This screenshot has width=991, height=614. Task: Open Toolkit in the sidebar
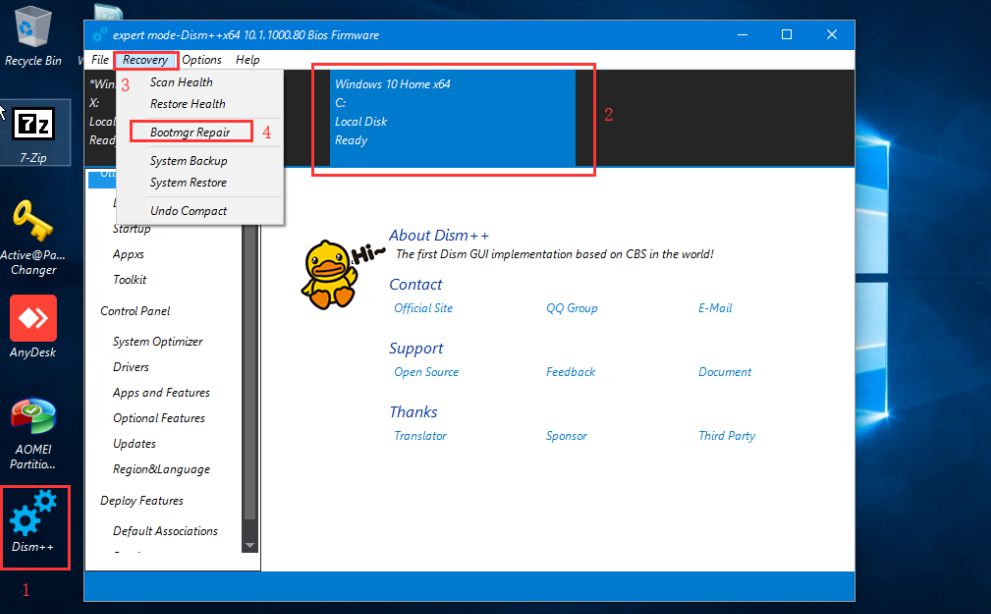[130, 279]
